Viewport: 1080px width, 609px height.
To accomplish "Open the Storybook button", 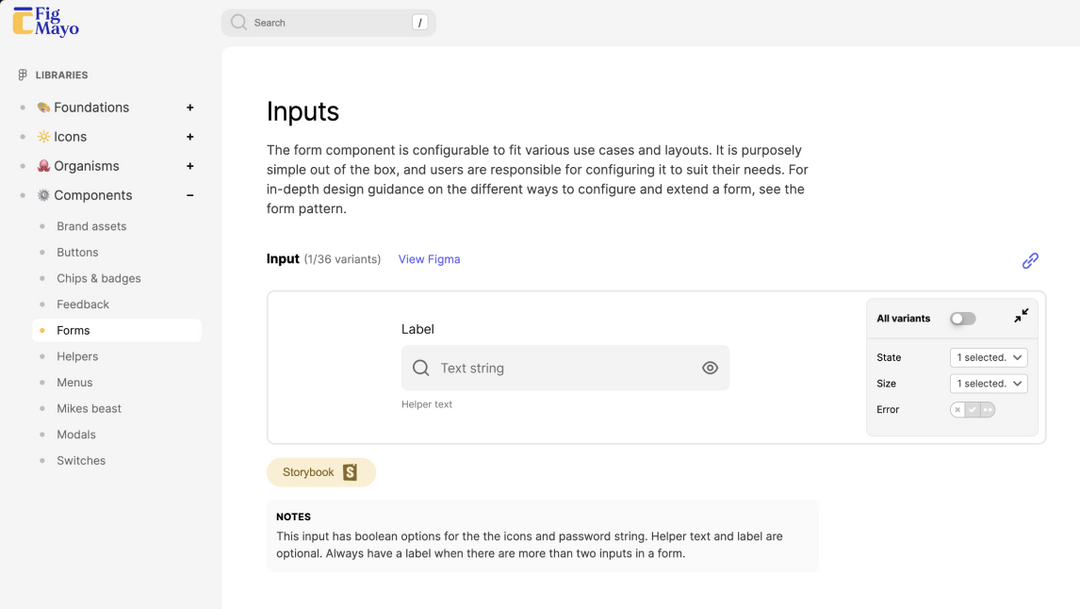I will coord(321,472).
